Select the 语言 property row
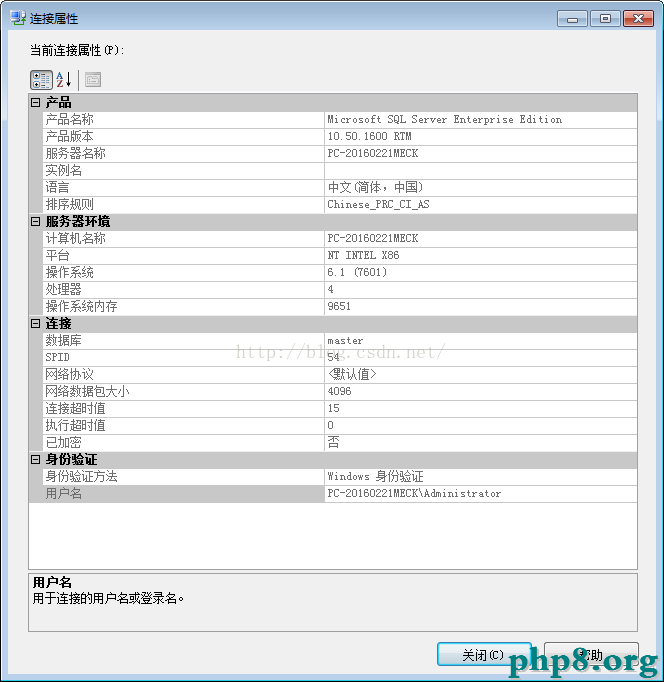 [340, 187]
